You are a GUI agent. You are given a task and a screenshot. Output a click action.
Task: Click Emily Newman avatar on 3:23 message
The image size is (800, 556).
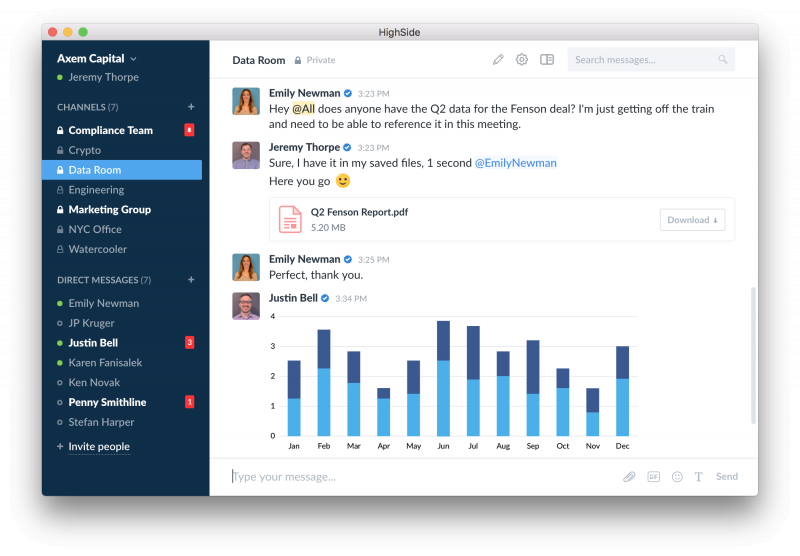pos(246,101)
